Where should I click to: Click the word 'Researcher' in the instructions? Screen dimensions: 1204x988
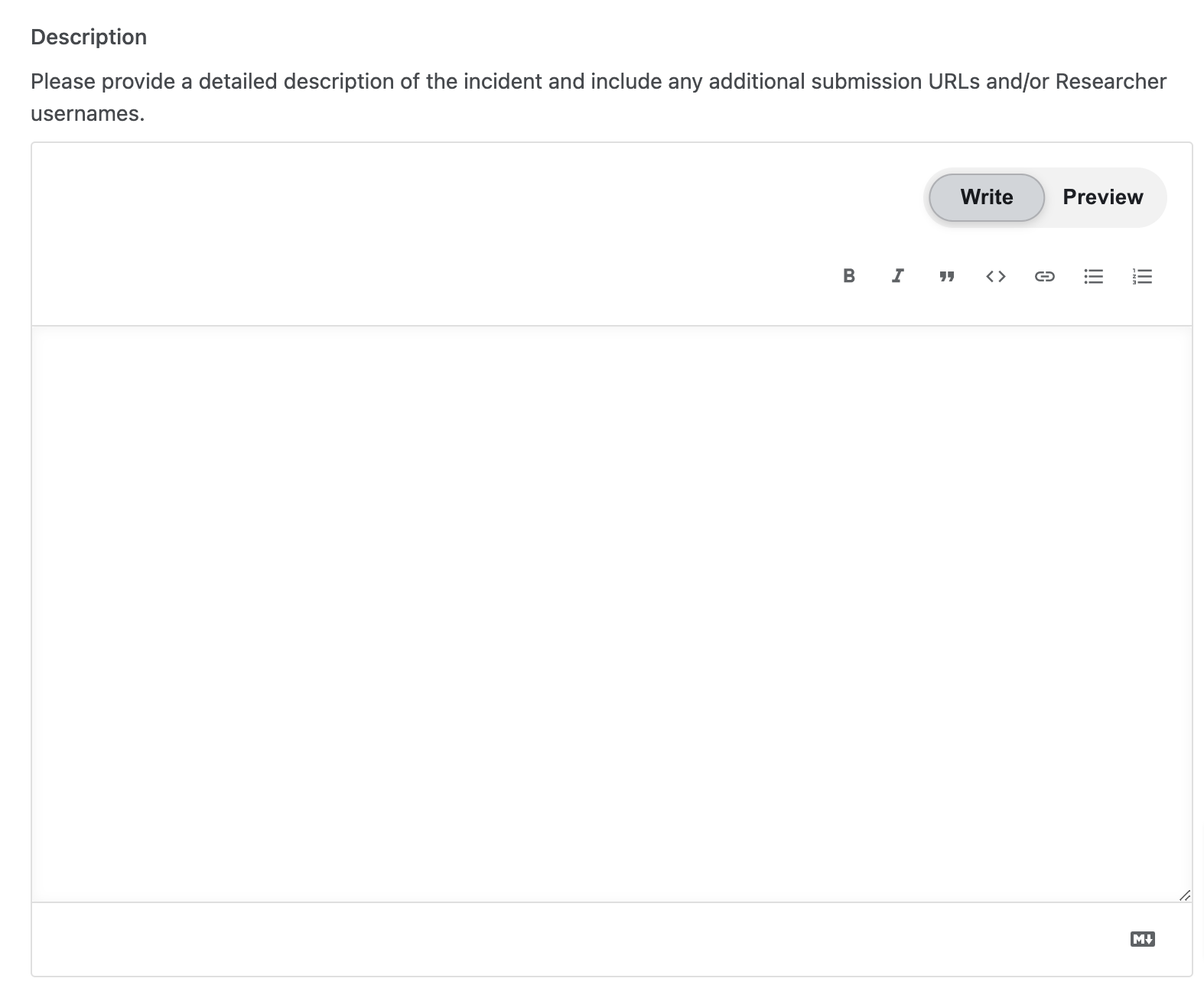pyautogui.click(x=1111, y=81)
